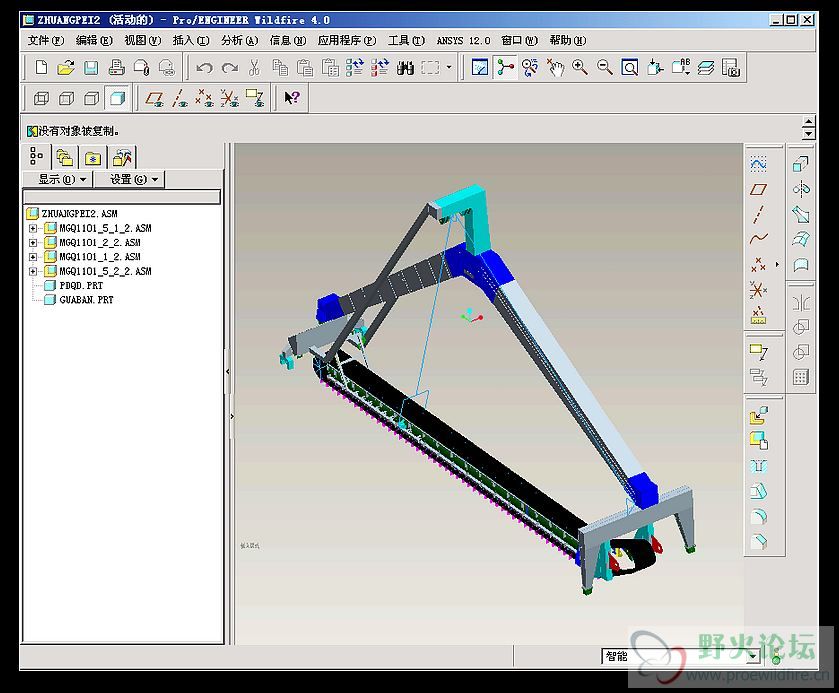The height and width of the screenshot is (693, 839).
Task: Open the 分析(A) menu
Action: click(239, 41)
